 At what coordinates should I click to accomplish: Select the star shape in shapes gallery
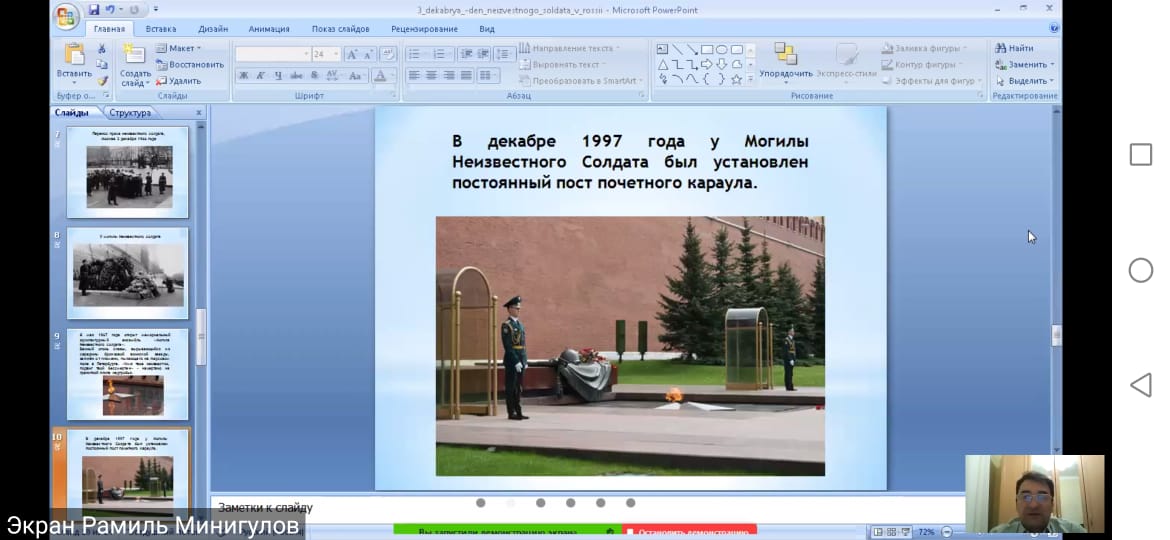[736, 80]
